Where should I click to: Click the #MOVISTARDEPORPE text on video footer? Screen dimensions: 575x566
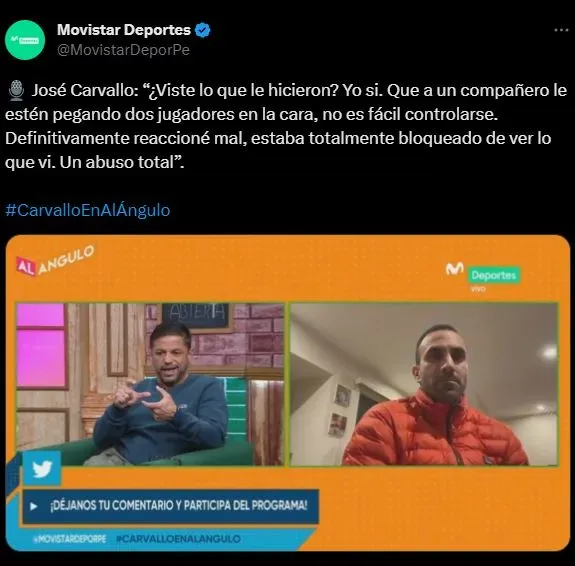point(70,539)
